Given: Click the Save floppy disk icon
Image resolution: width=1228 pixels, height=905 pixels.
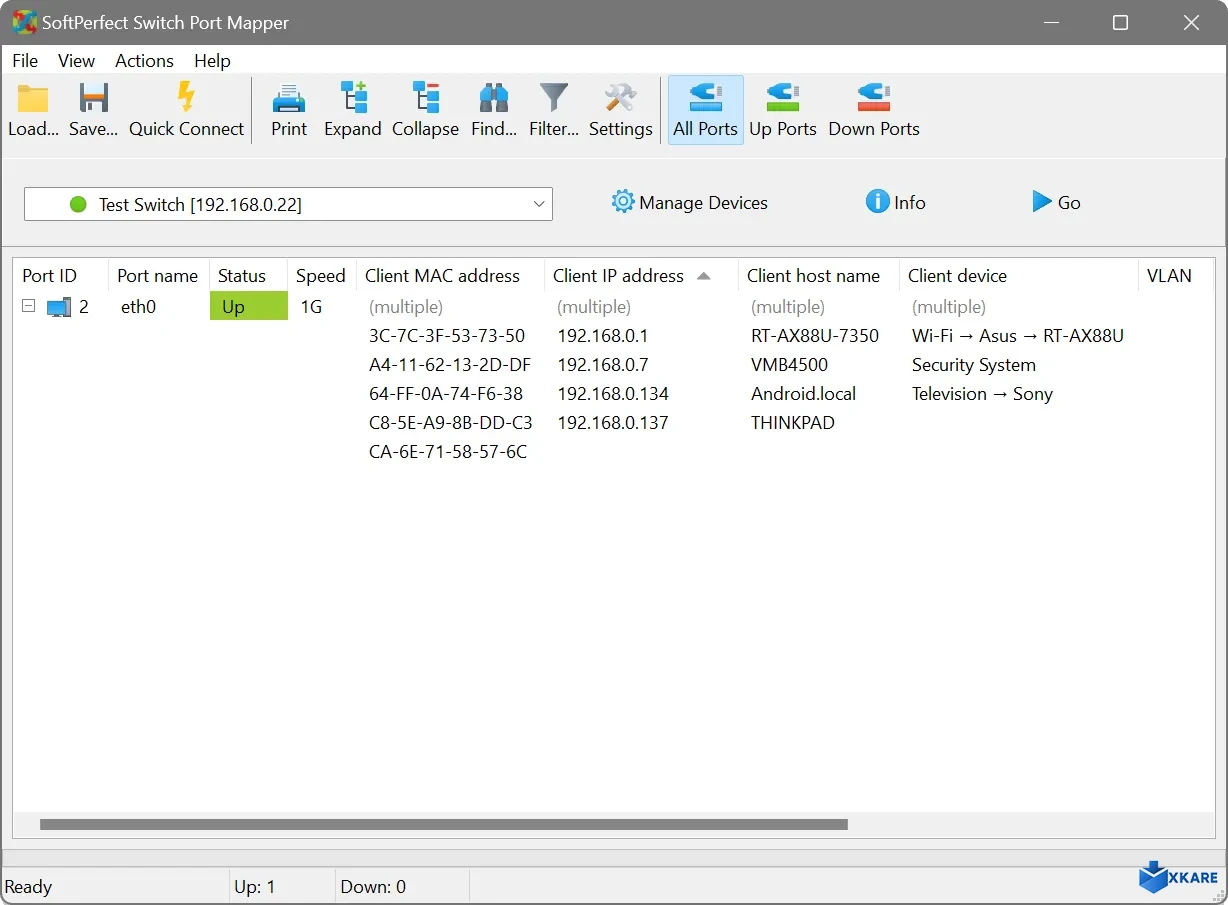Looking at the screenshot, I should point(93,98).
